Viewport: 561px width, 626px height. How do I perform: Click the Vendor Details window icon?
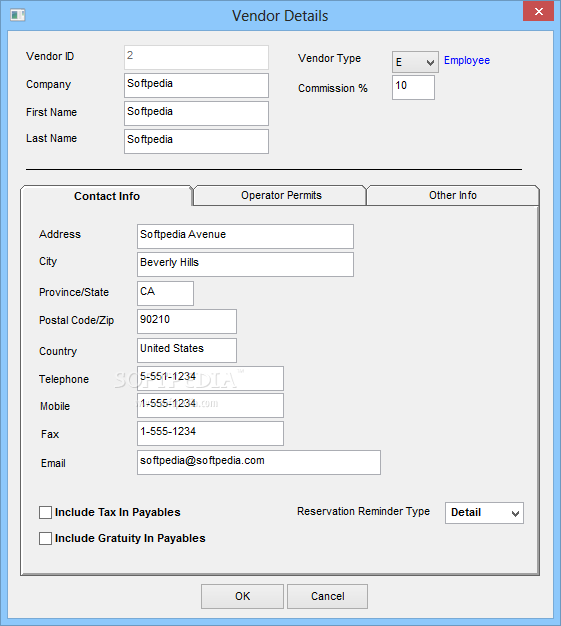pyautogui.click(x=18, y=16)
